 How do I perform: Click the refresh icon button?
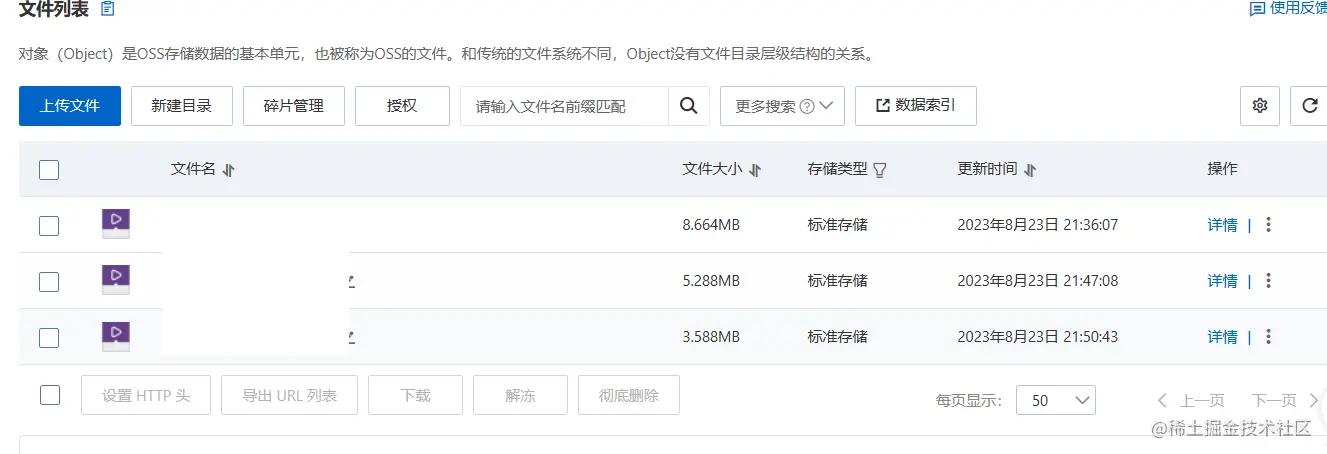pyautogui.click(x=1310, y=105)
